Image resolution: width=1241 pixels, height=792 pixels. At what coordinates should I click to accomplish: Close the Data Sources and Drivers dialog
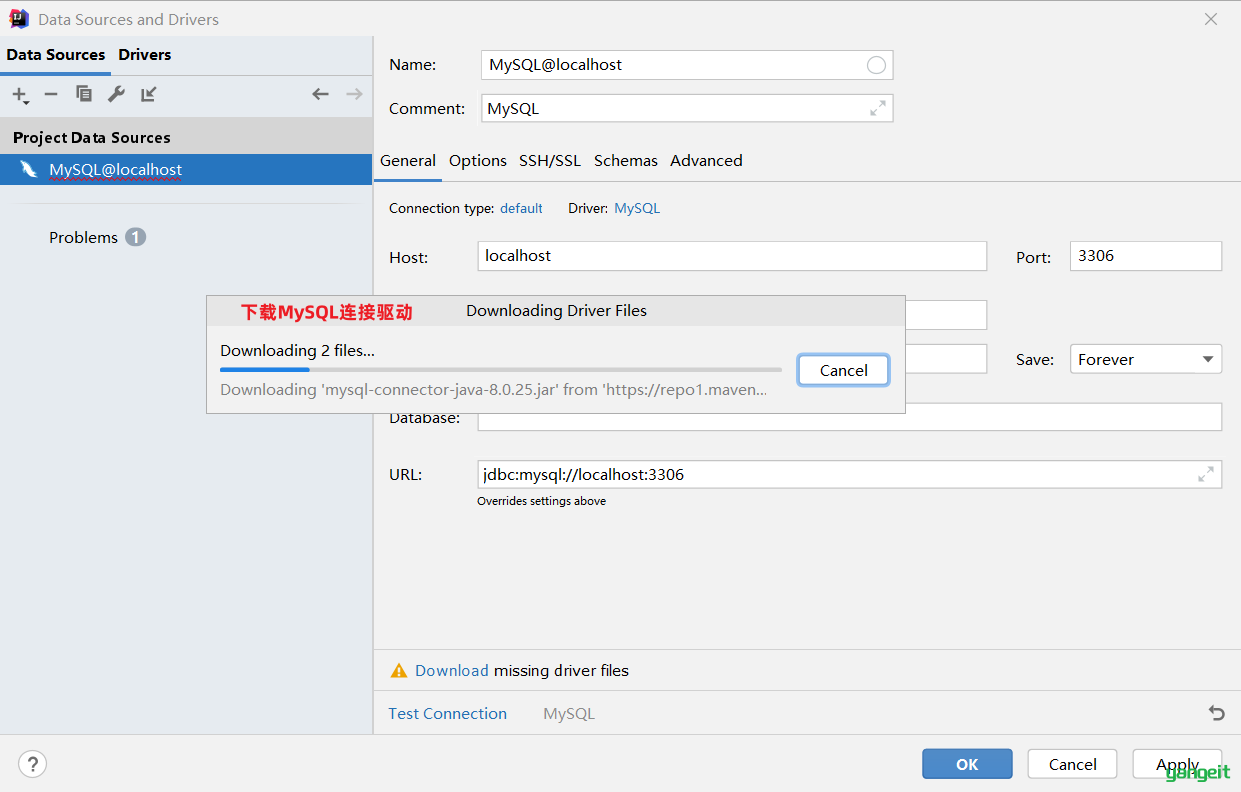pos(1211,19)
